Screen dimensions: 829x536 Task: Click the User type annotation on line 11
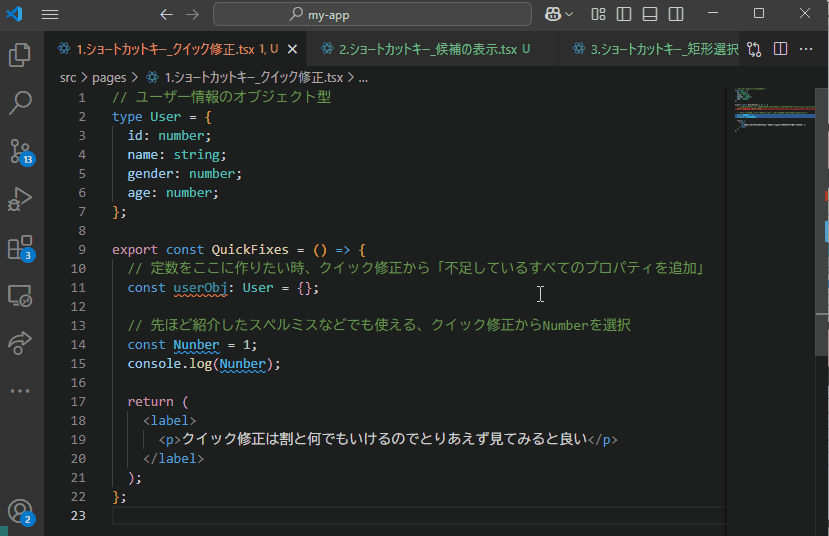(x=258, y=288)
